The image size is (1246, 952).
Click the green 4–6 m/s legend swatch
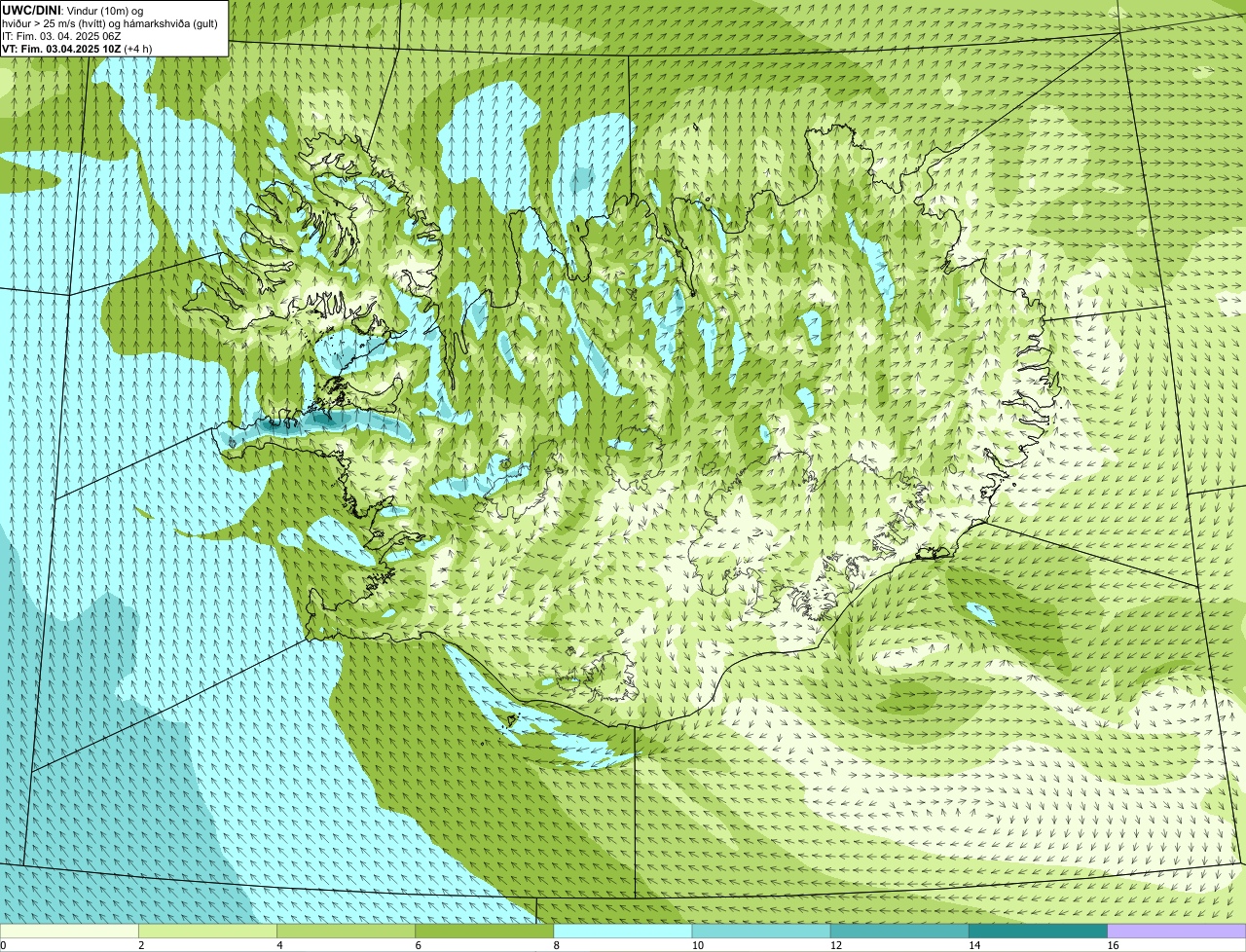pyautogui.click(x=346, y=932)
